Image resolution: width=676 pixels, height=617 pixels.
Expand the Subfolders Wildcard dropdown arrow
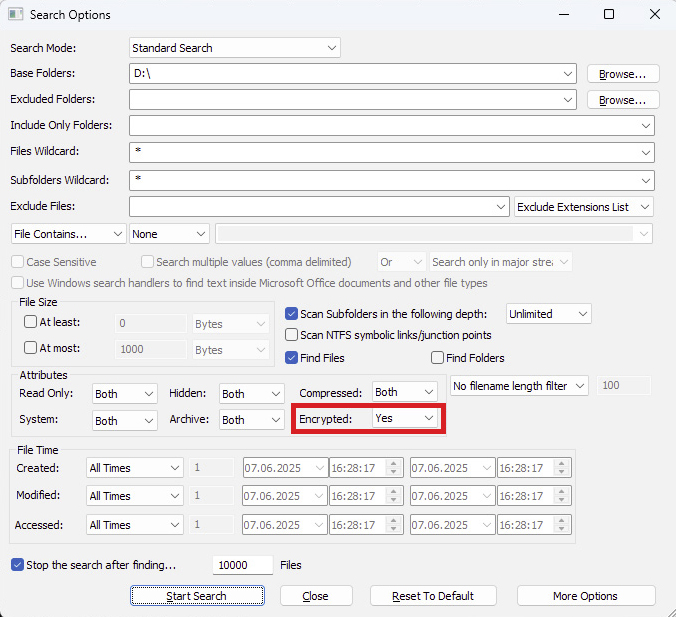645,181
